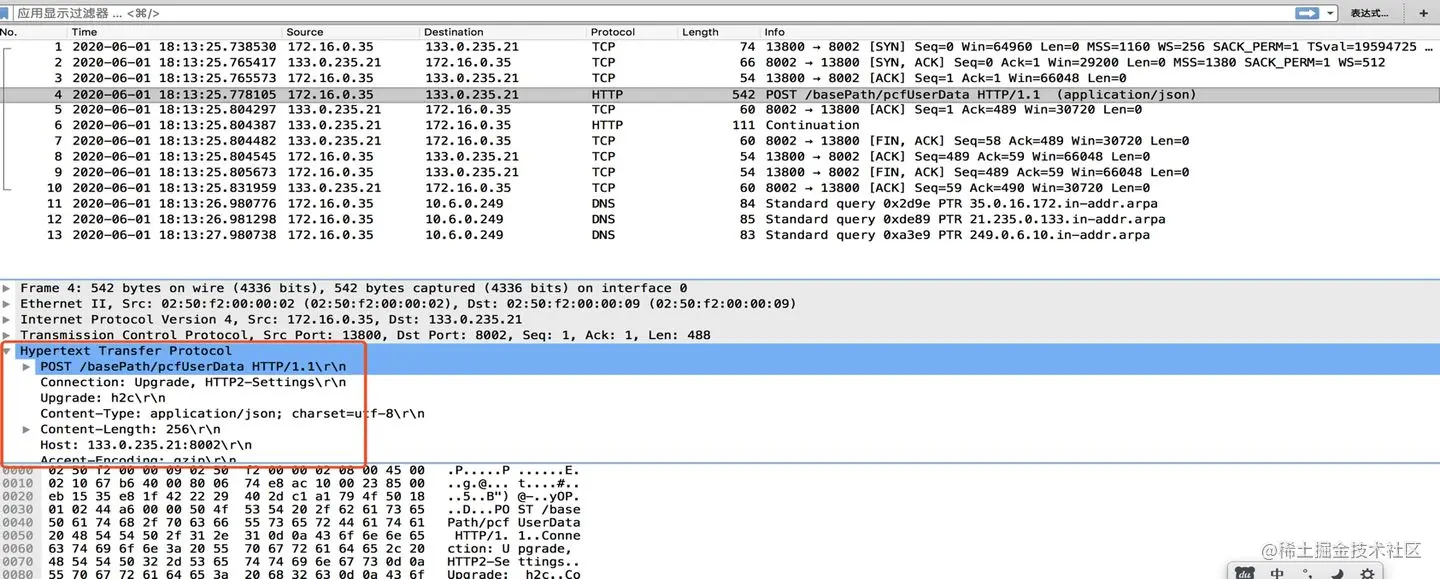1440x579 pixels.
Task: Select packet 10 ACK Seq=59 Ack=490
Action: (720, 188)
